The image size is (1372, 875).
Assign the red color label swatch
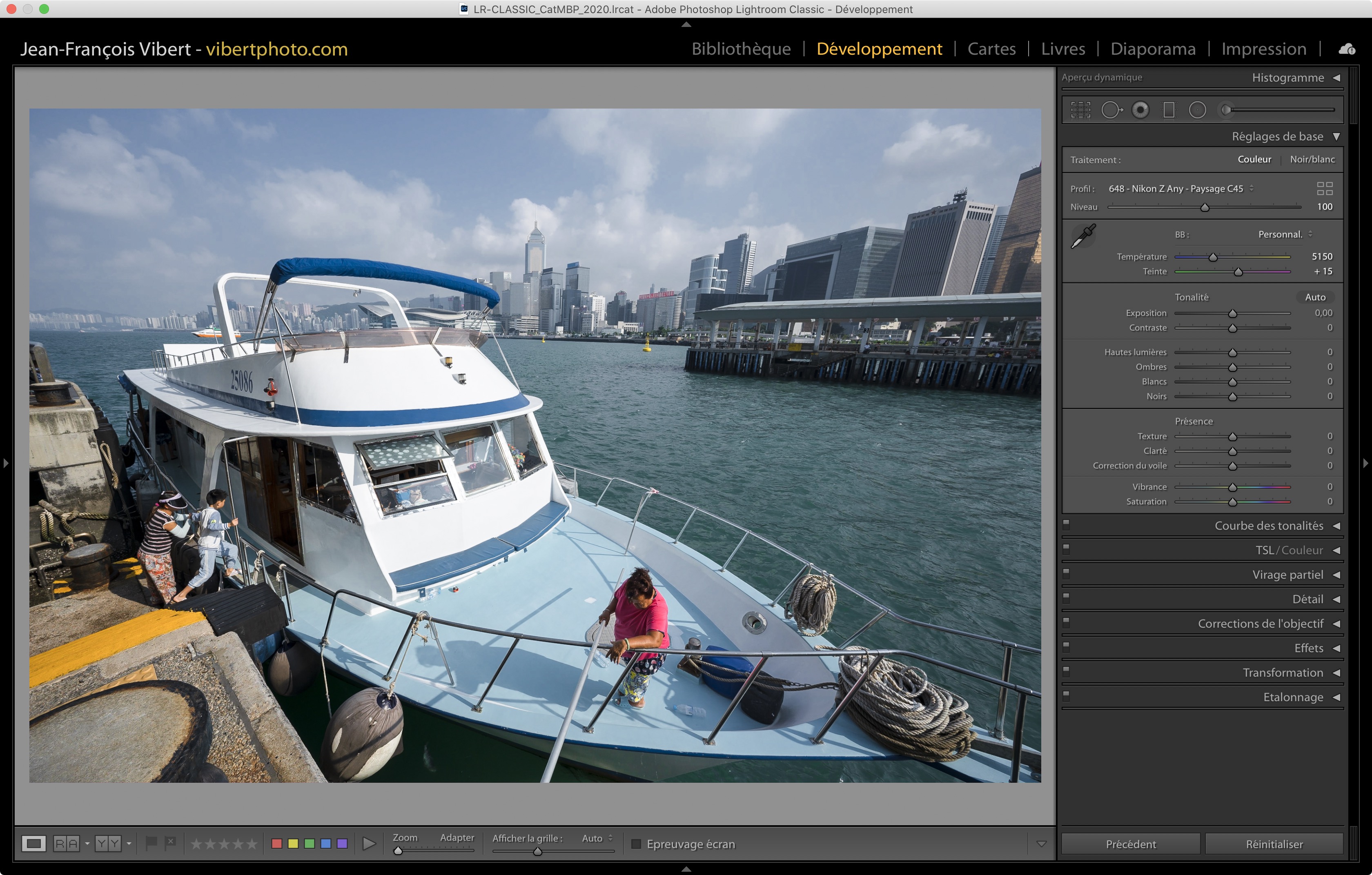pyautogui.click(x=277, y=843)
